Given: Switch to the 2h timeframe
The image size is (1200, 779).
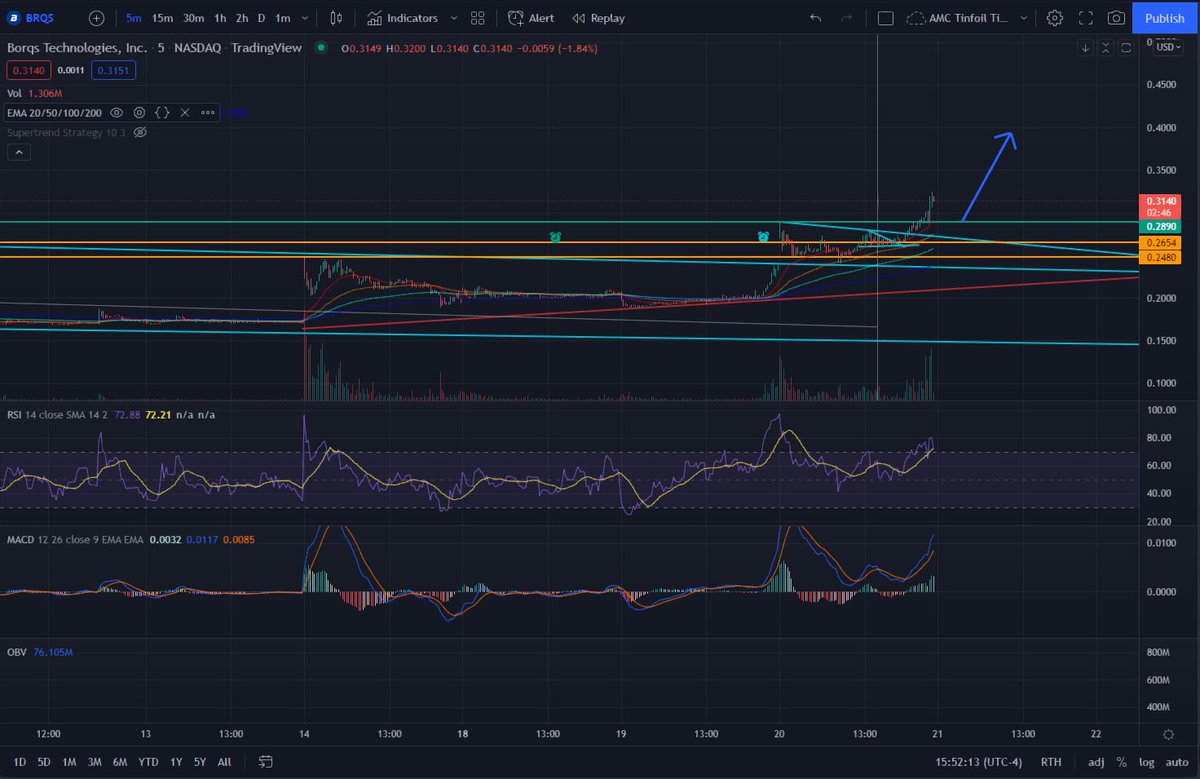Looking at the screenshot, I should pyautogui.click(x=242, y=18).
